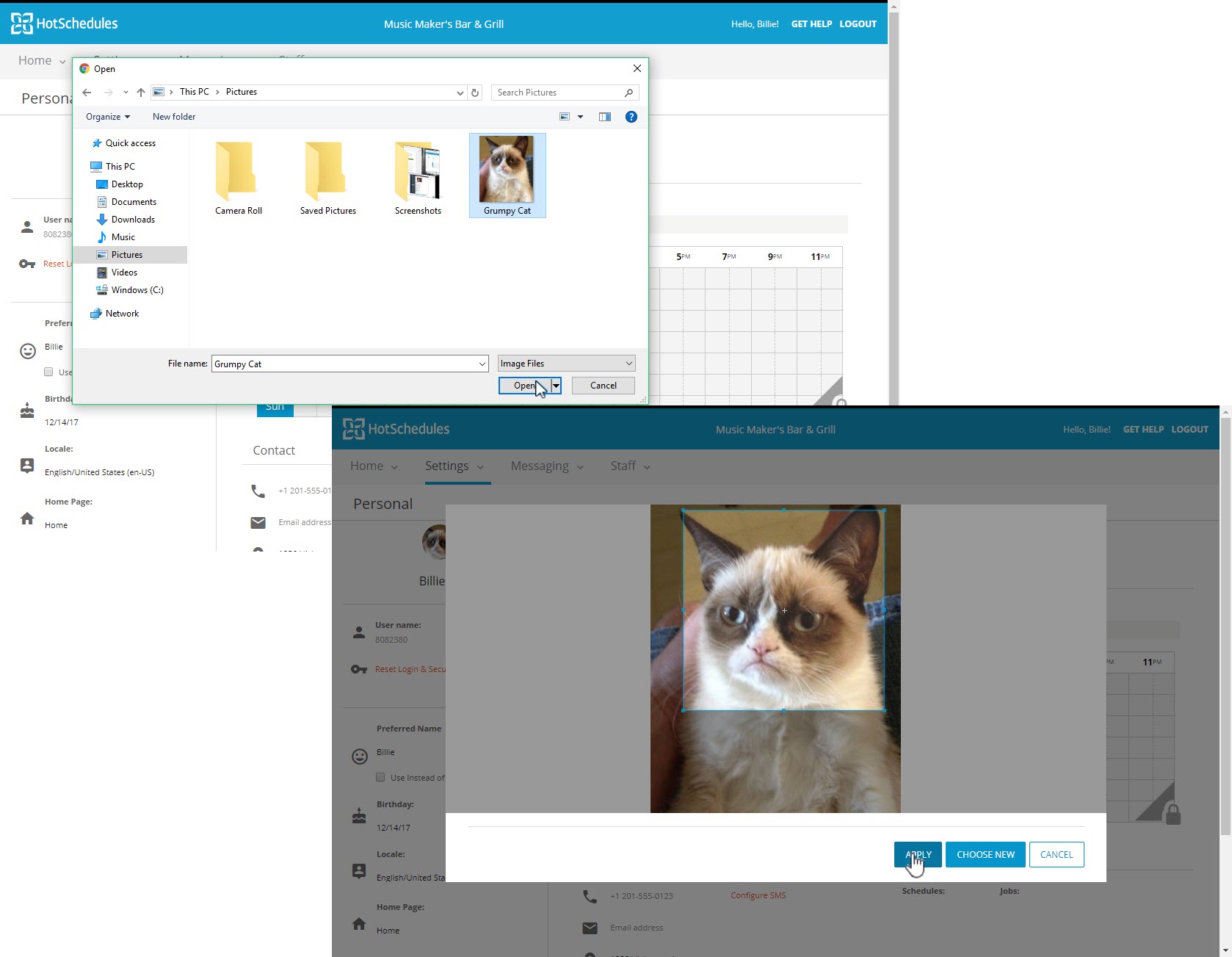This screenshot has width=1232, height=957.
Task: Select Windows (C:) drive in navigation pane
Action: tap(137, 290)
